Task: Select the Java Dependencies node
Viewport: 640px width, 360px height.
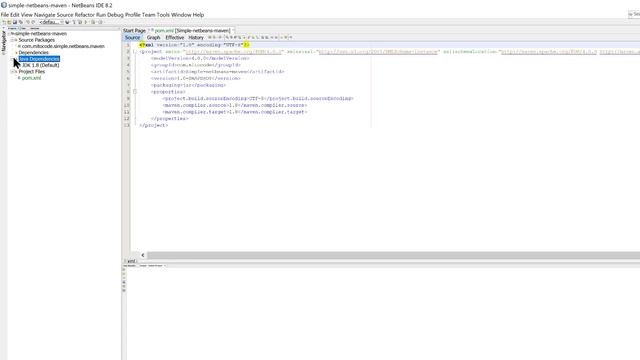Action: click(39, 59)
